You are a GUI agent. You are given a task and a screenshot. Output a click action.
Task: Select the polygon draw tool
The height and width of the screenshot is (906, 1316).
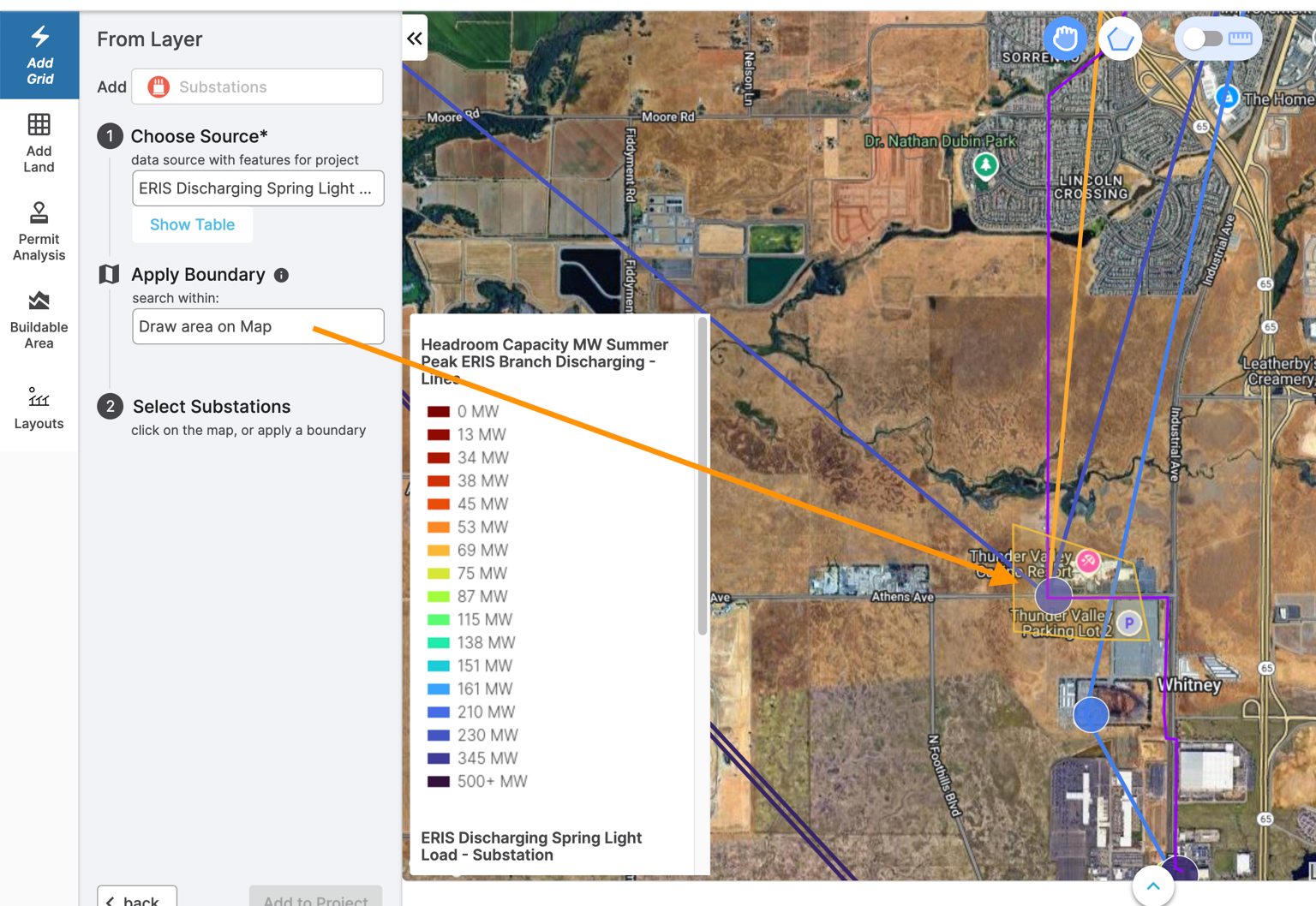click(1120, 38)
